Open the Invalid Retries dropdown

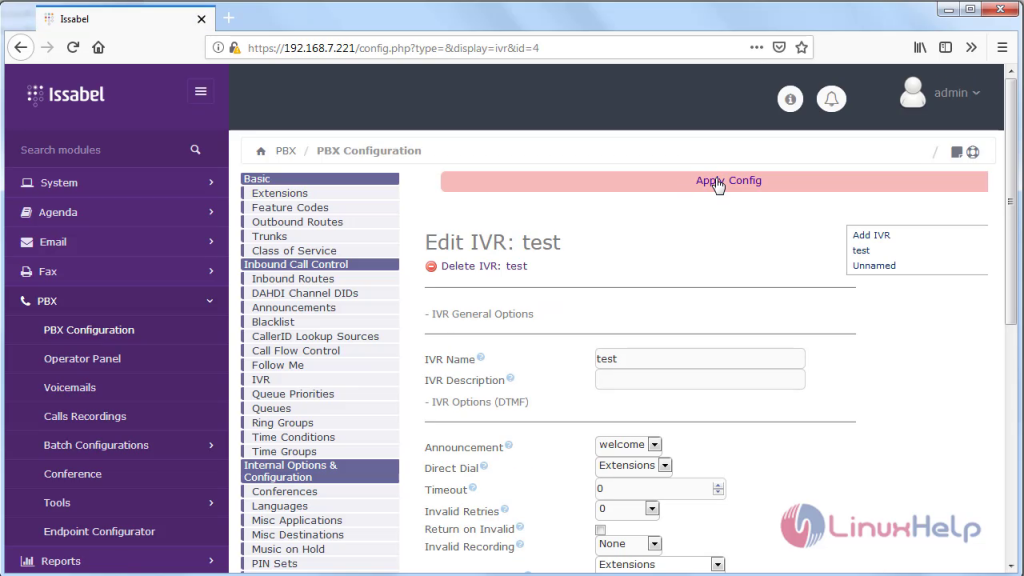[x=627, y=509]
